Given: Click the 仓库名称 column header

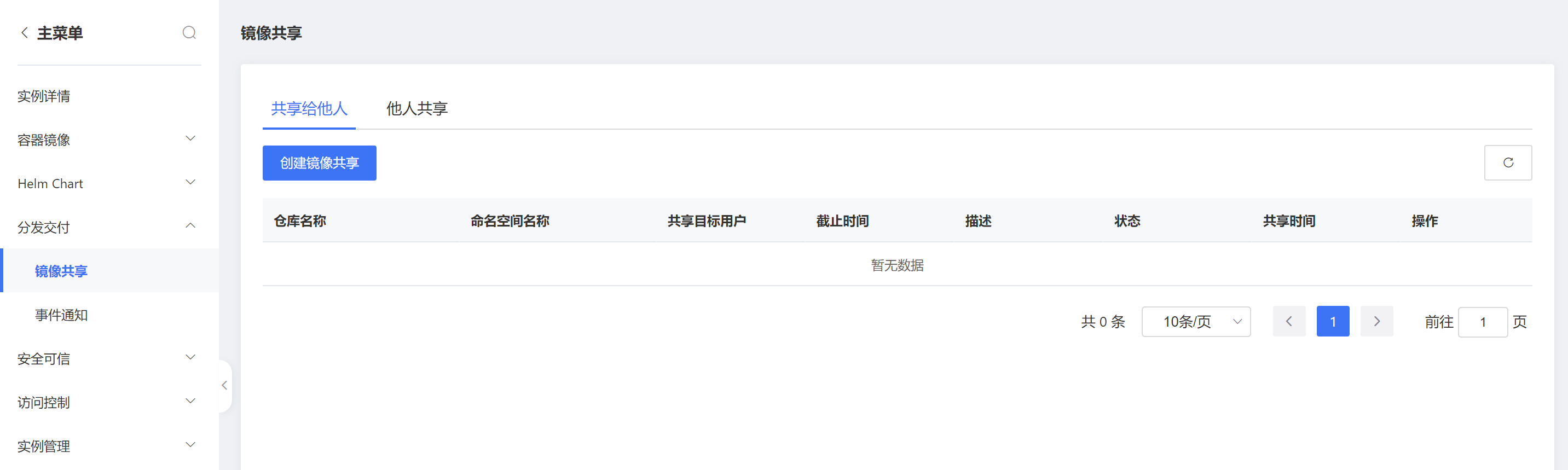Looking at the screenshot, I should coord(300,221).
